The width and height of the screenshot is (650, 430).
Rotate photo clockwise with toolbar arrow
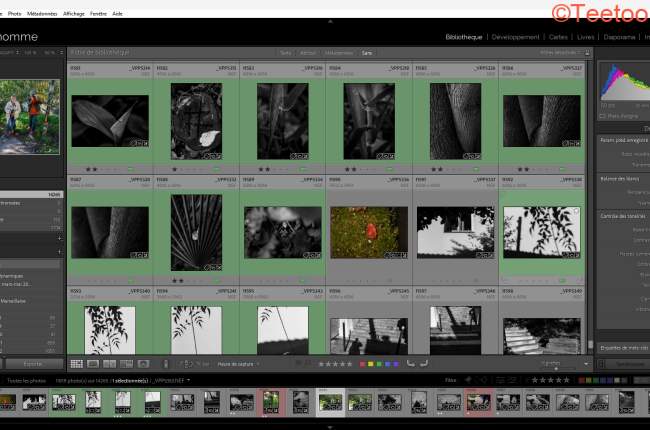pyautogui.click(x=424, y=364)
